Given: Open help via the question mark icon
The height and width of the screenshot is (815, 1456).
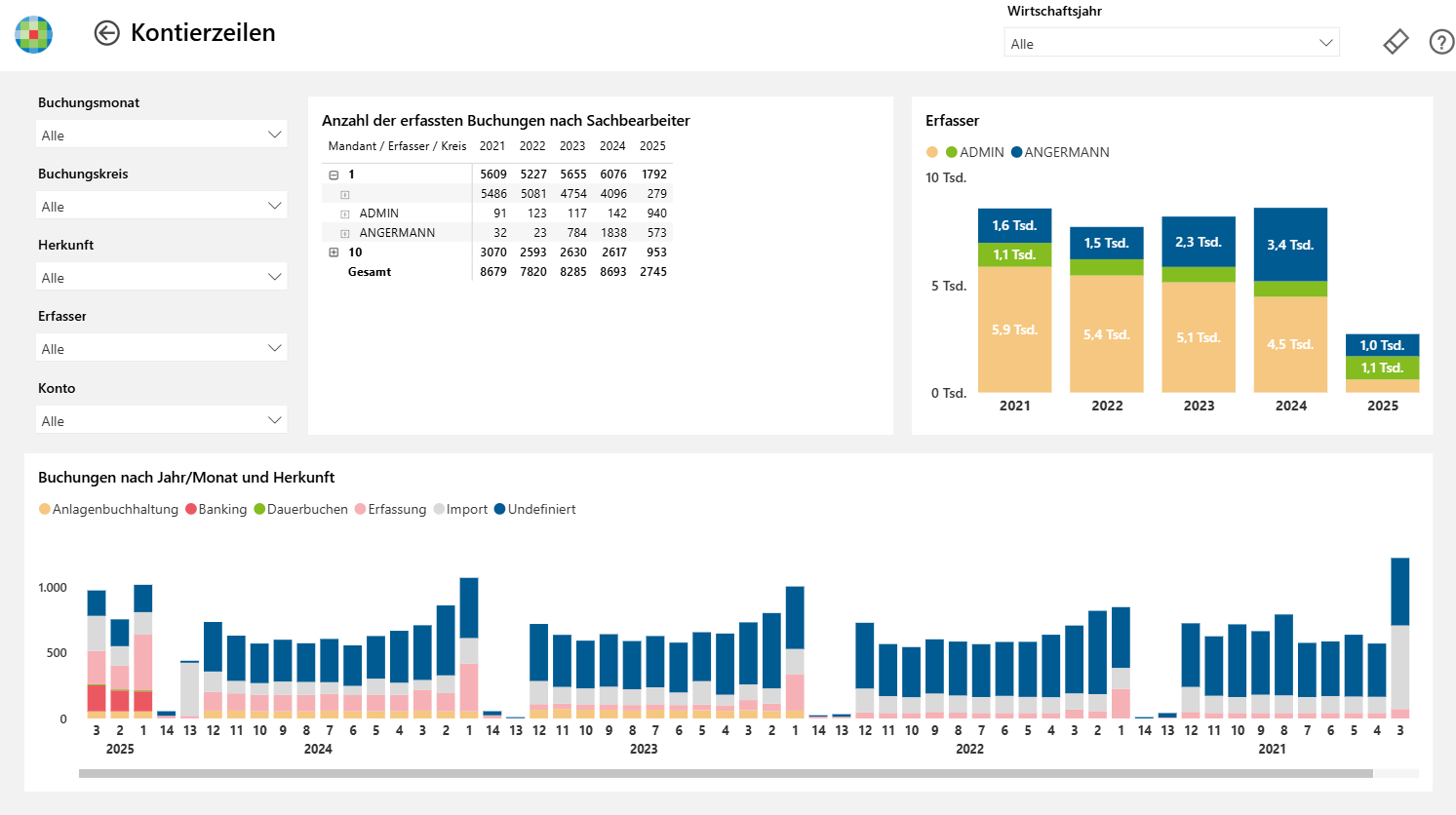Looking at the screenshot, I should pyautogui.click(x=1441, y=42).
